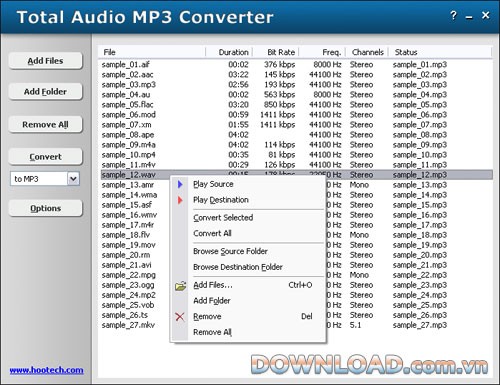Sort by the File column header
Screen dimensions: 500x385
[x=152, y=52]
